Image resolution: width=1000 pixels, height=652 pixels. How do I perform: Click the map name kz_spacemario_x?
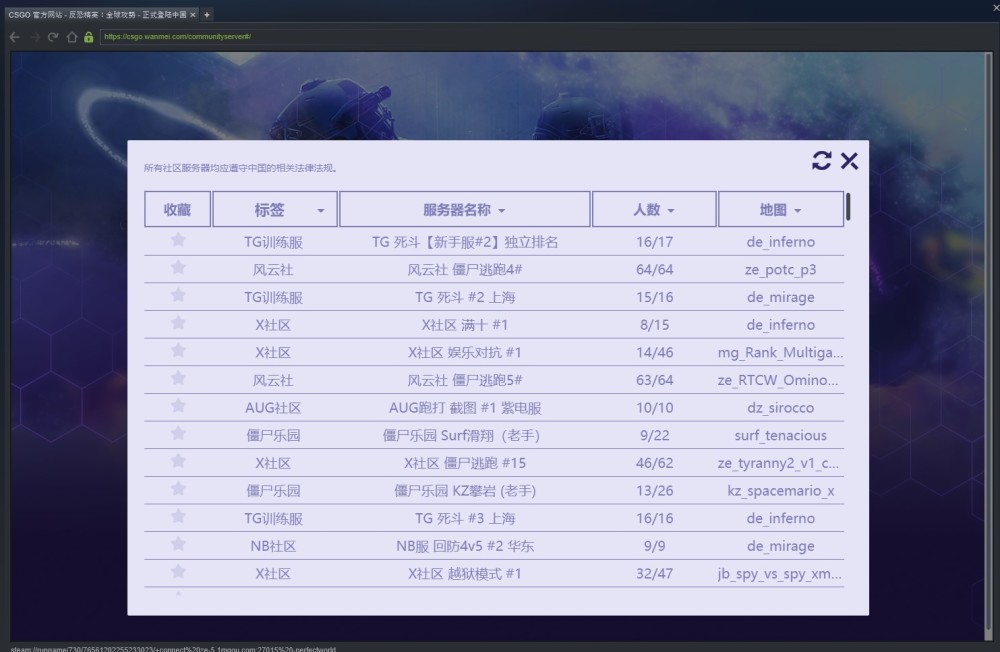(781, 491)
